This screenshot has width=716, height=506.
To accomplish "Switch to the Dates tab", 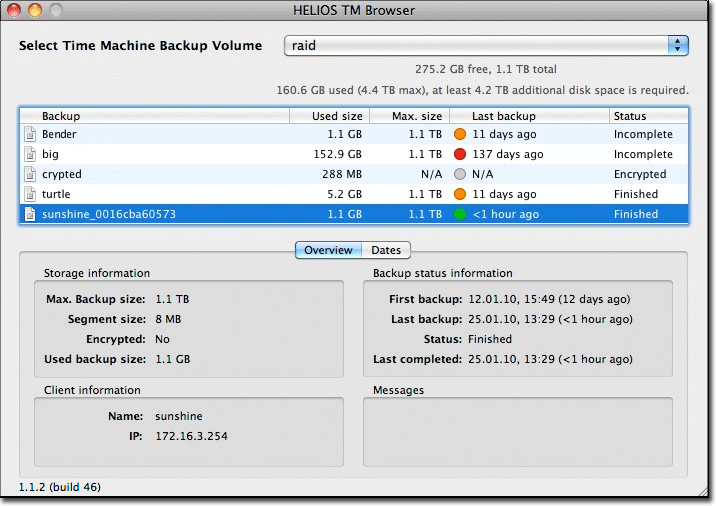I will [386, 250].
